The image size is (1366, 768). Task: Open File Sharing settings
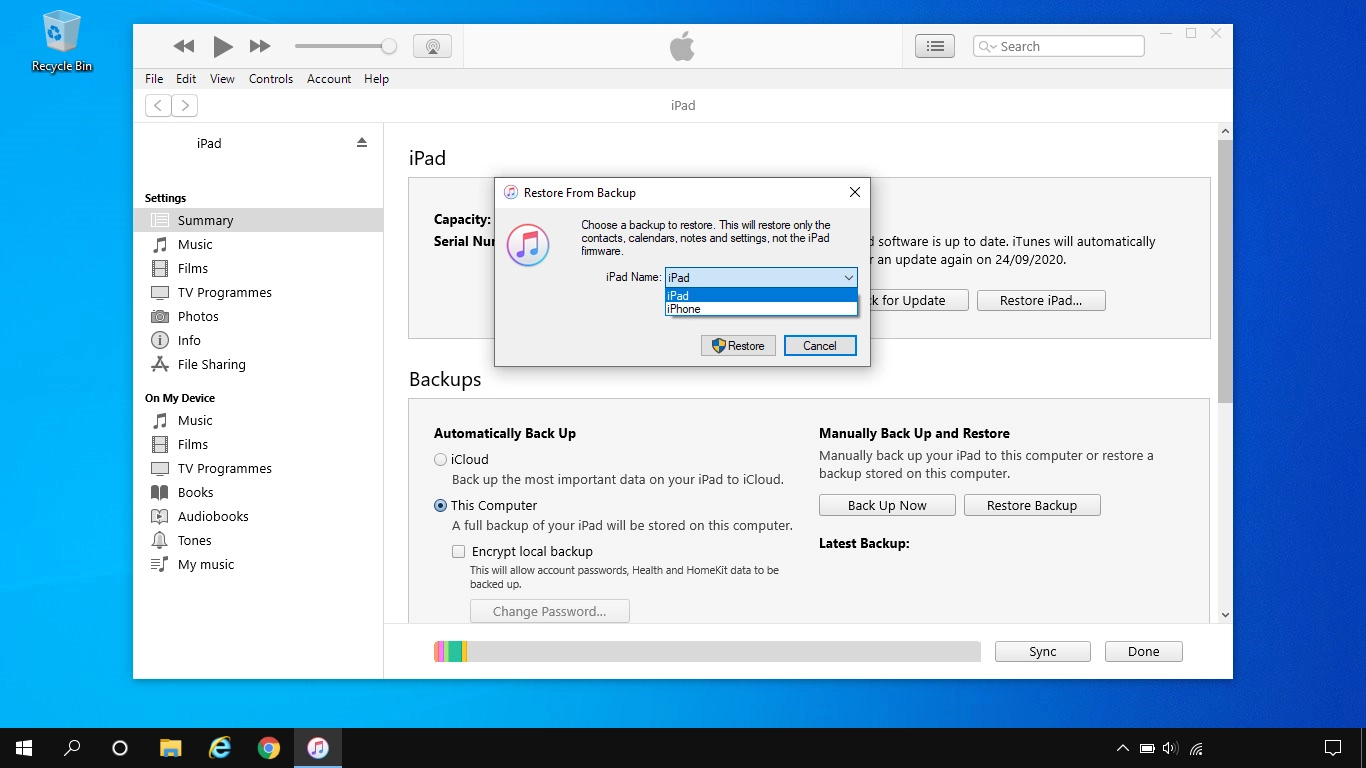point(210,364)
